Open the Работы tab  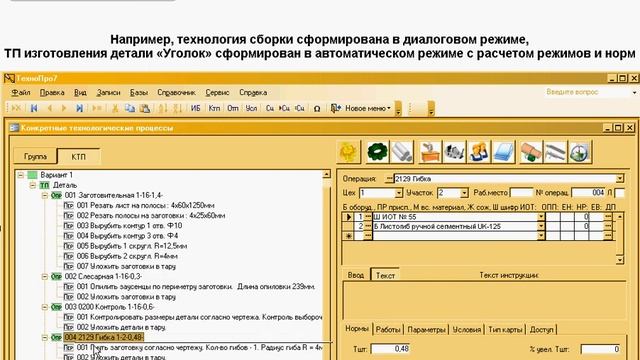pyautogui.click(x=388, y=329)
